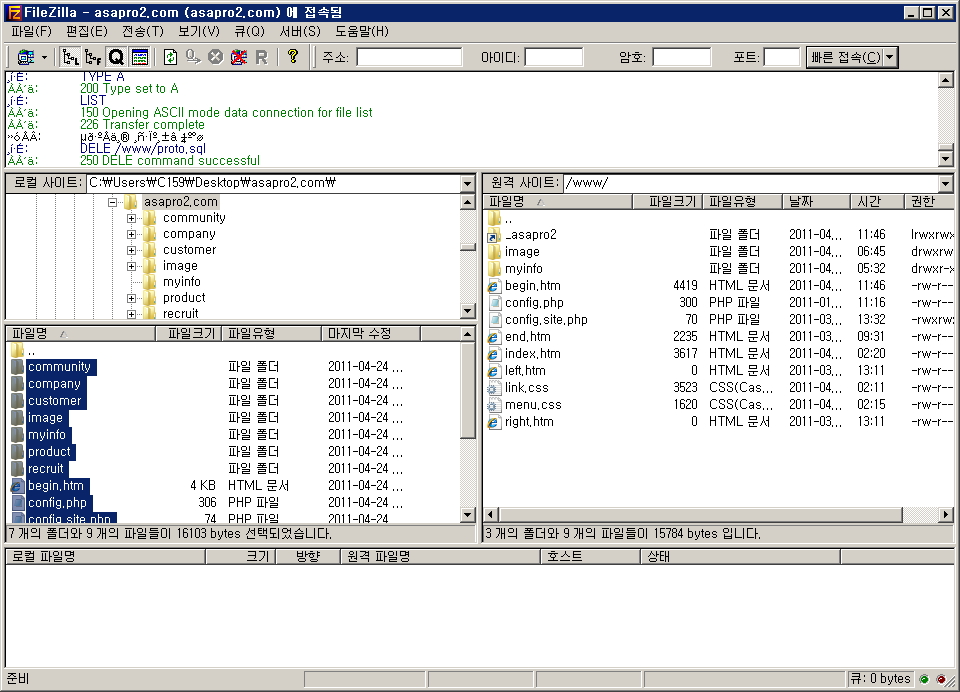The width and height of the screenshot is (960, 692).
Task: Click the message log scrollbar down arrow
Action: pos(946,158)
